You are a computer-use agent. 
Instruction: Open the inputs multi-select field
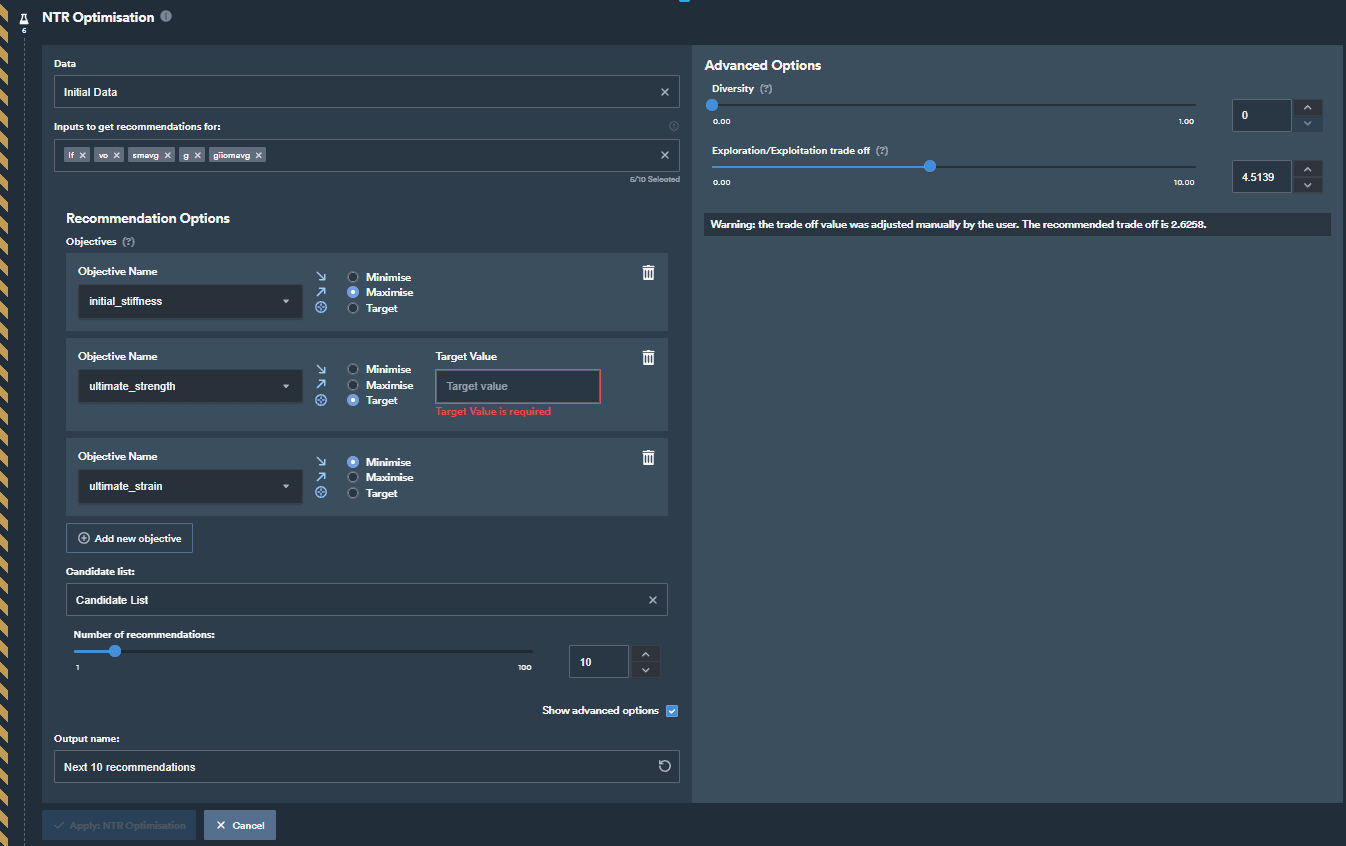[x=367, y=155]
